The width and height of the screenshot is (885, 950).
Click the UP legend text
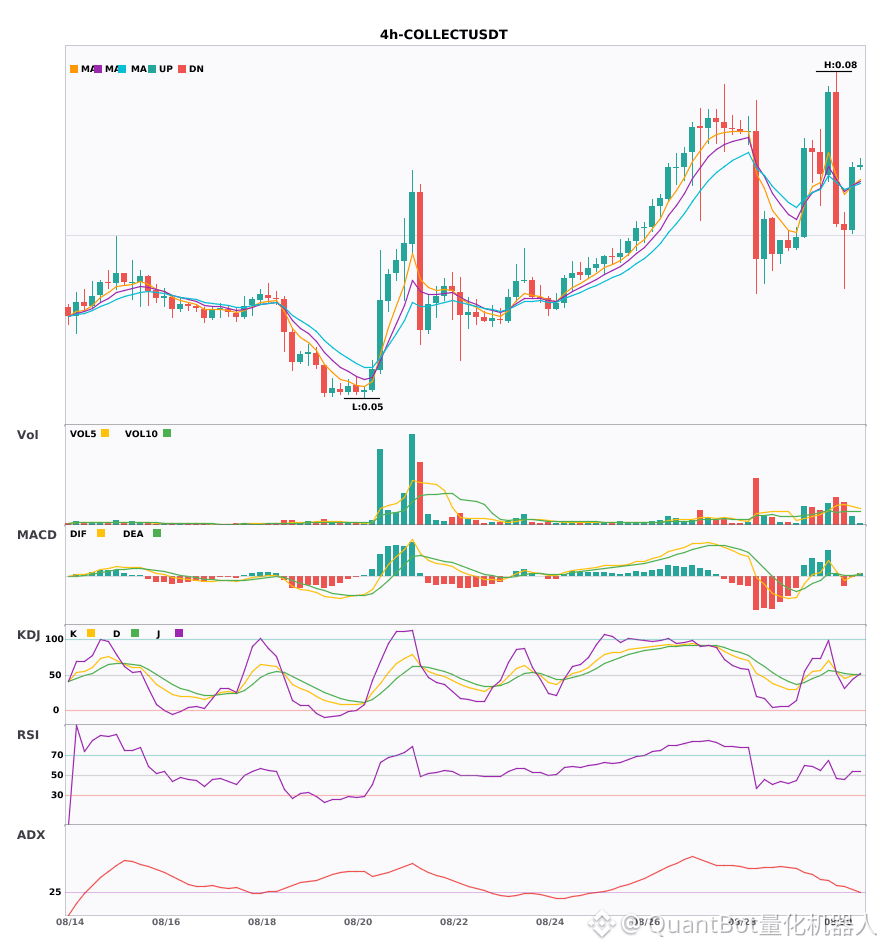[x=166, y=69]
